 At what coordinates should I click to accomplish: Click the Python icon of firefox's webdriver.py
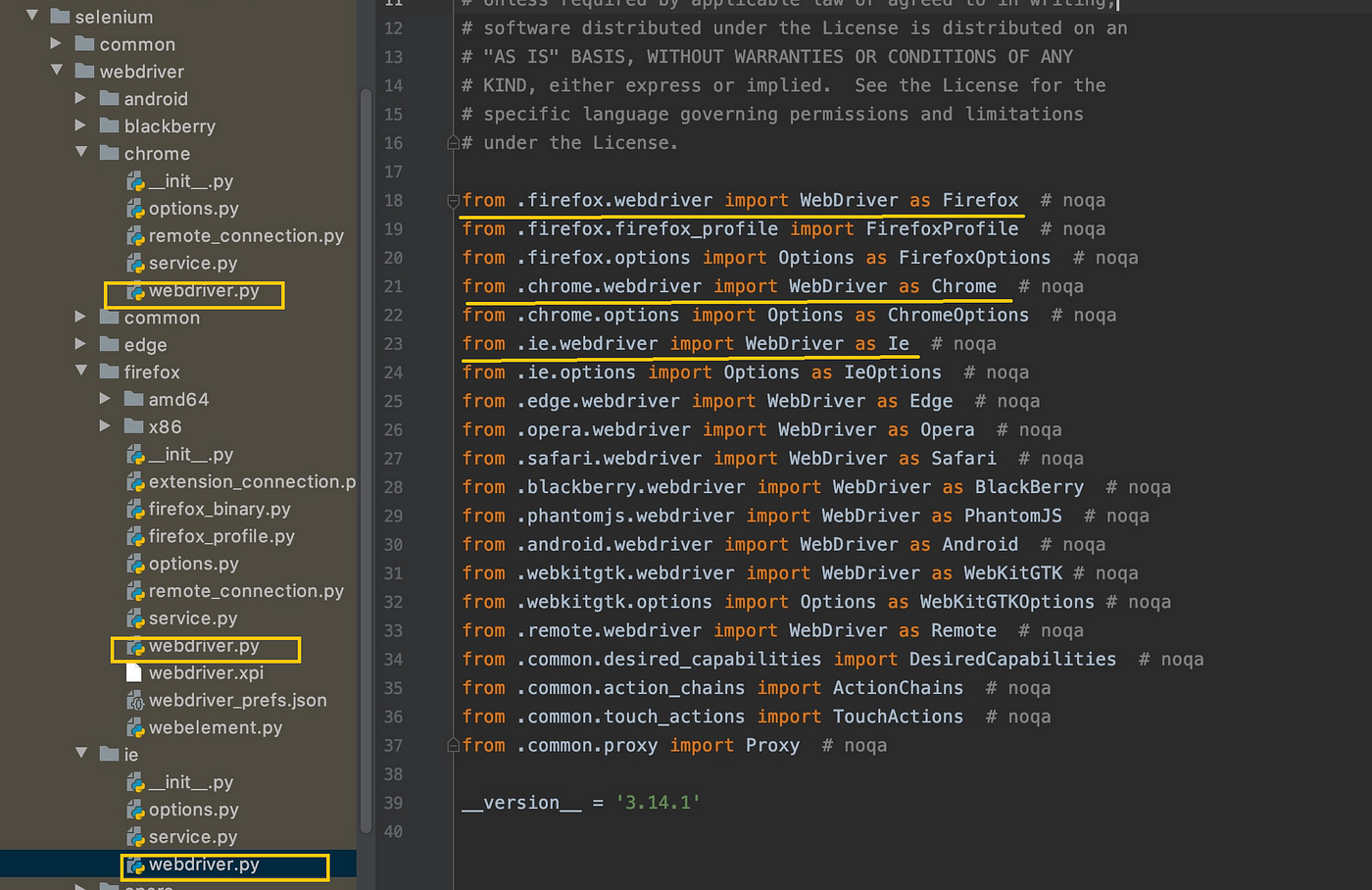tap(136, 647)
